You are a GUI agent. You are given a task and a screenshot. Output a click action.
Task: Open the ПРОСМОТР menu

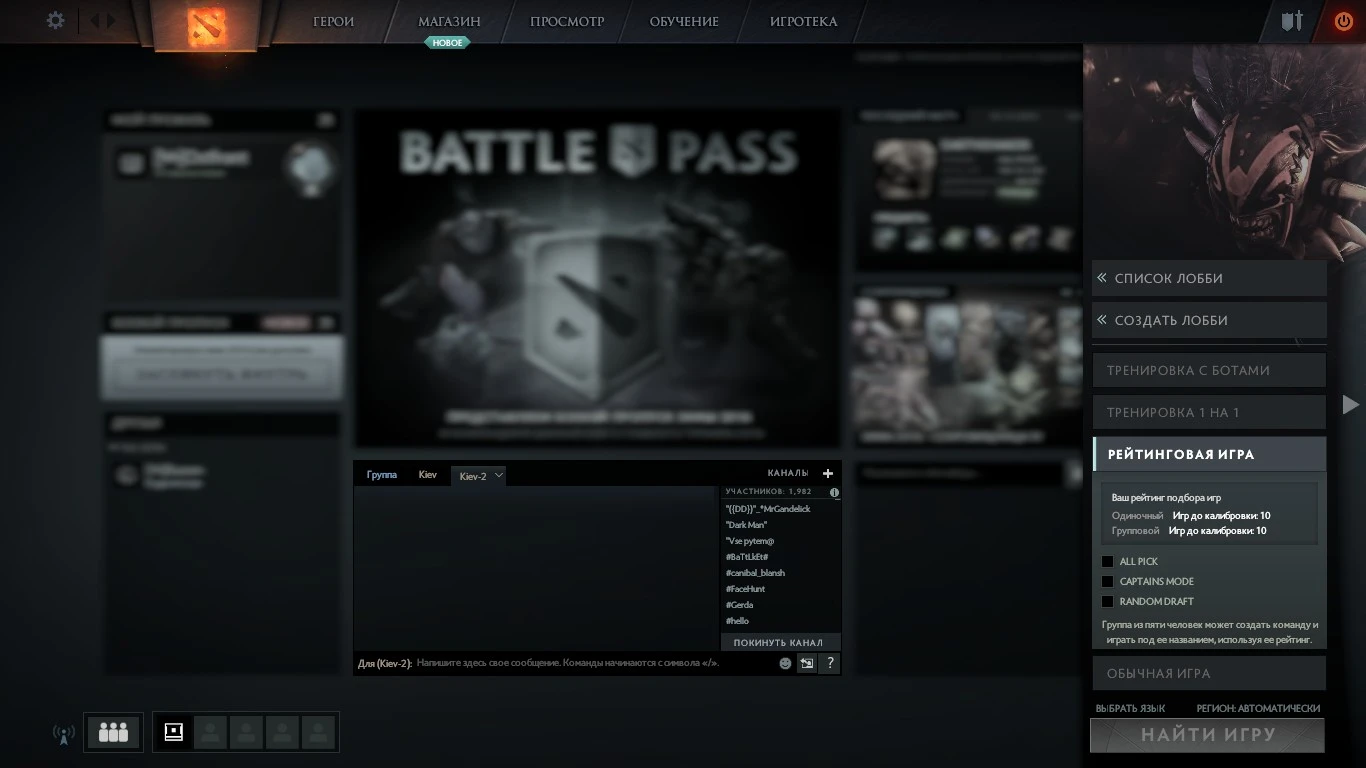(567, 21)
